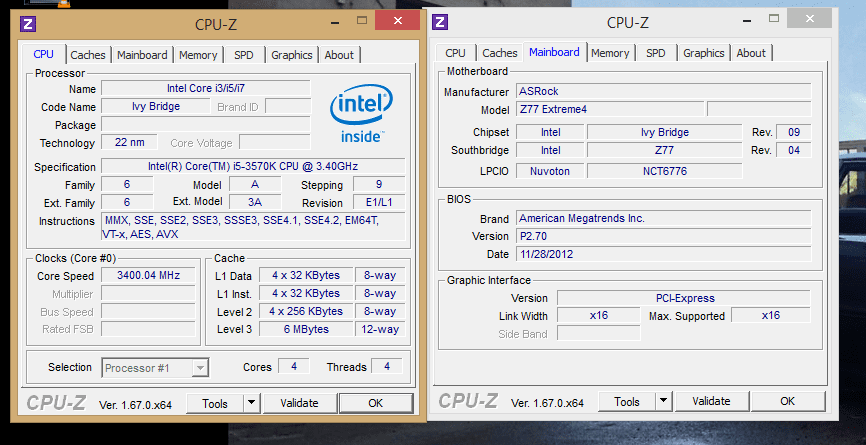Click the Cores count value

point(294,367)
